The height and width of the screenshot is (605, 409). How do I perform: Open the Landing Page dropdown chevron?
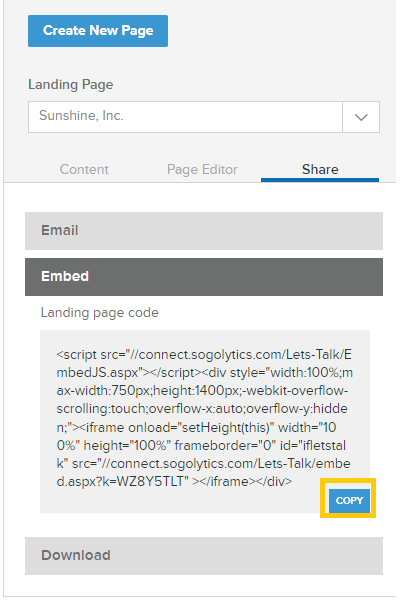click(361, 117)
